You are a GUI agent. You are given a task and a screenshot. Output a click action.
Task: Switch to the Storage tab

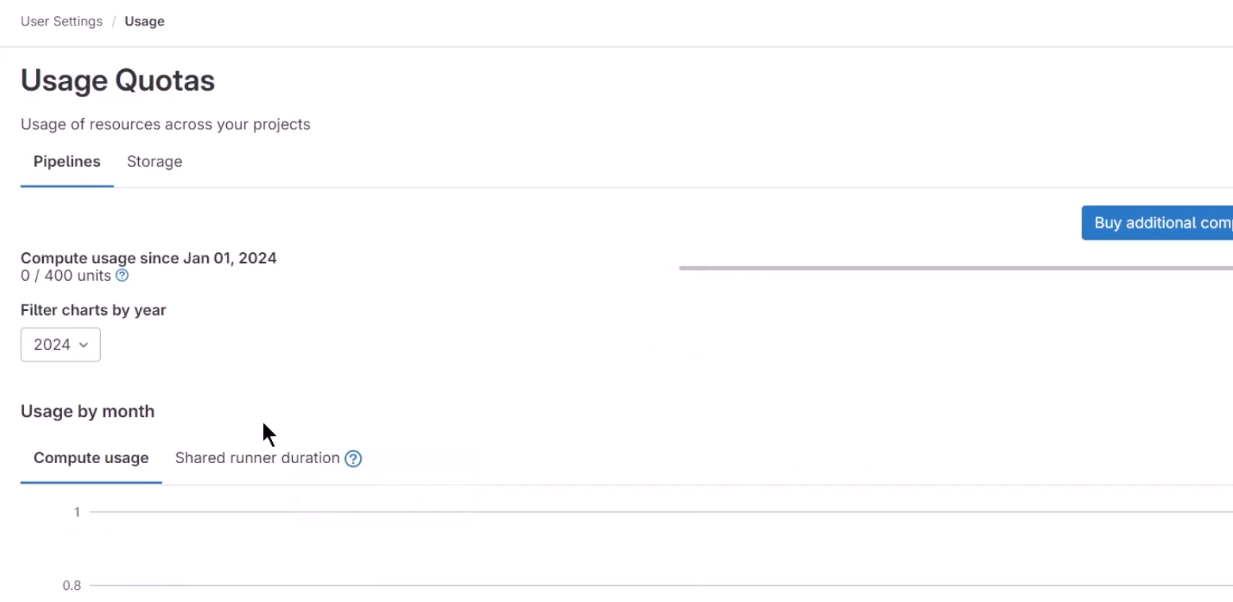pyautogui.click(x=154, y=162)
